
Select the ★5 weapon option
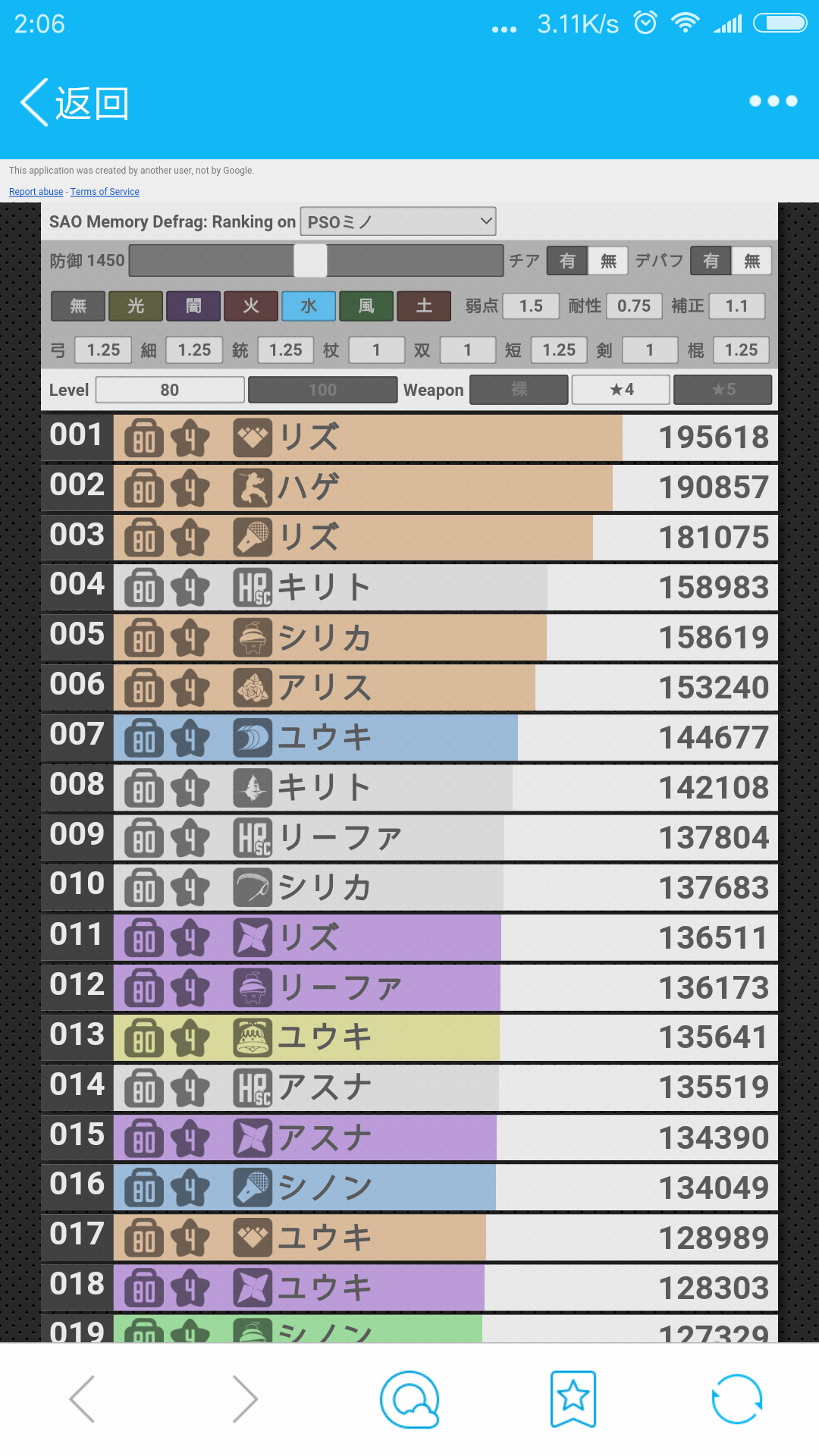point(723,390)
